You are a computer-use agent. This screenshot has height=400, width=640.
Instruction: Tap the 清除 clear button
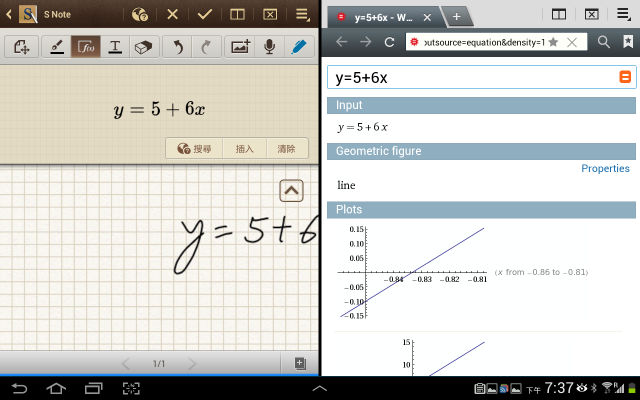[x=287, y=149]
